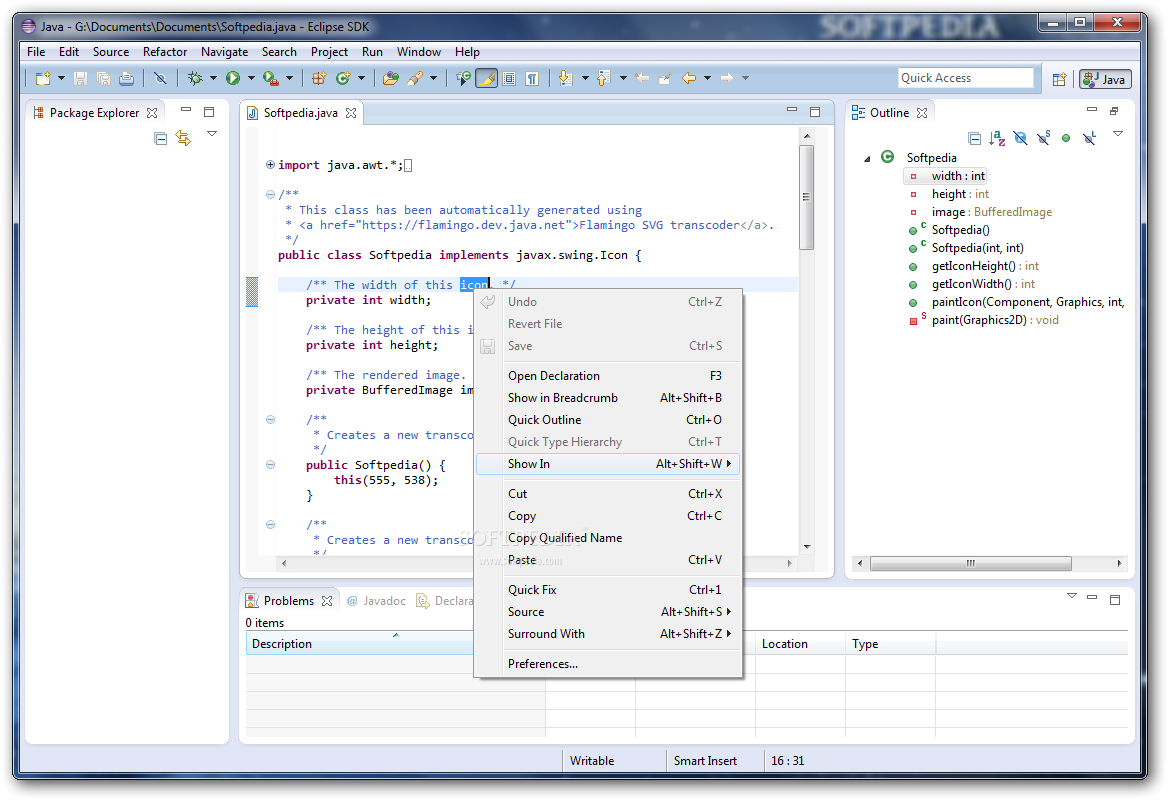Click the Quick Access search field
This screenshot has width=1168, height=800.
tap(966, 78)
